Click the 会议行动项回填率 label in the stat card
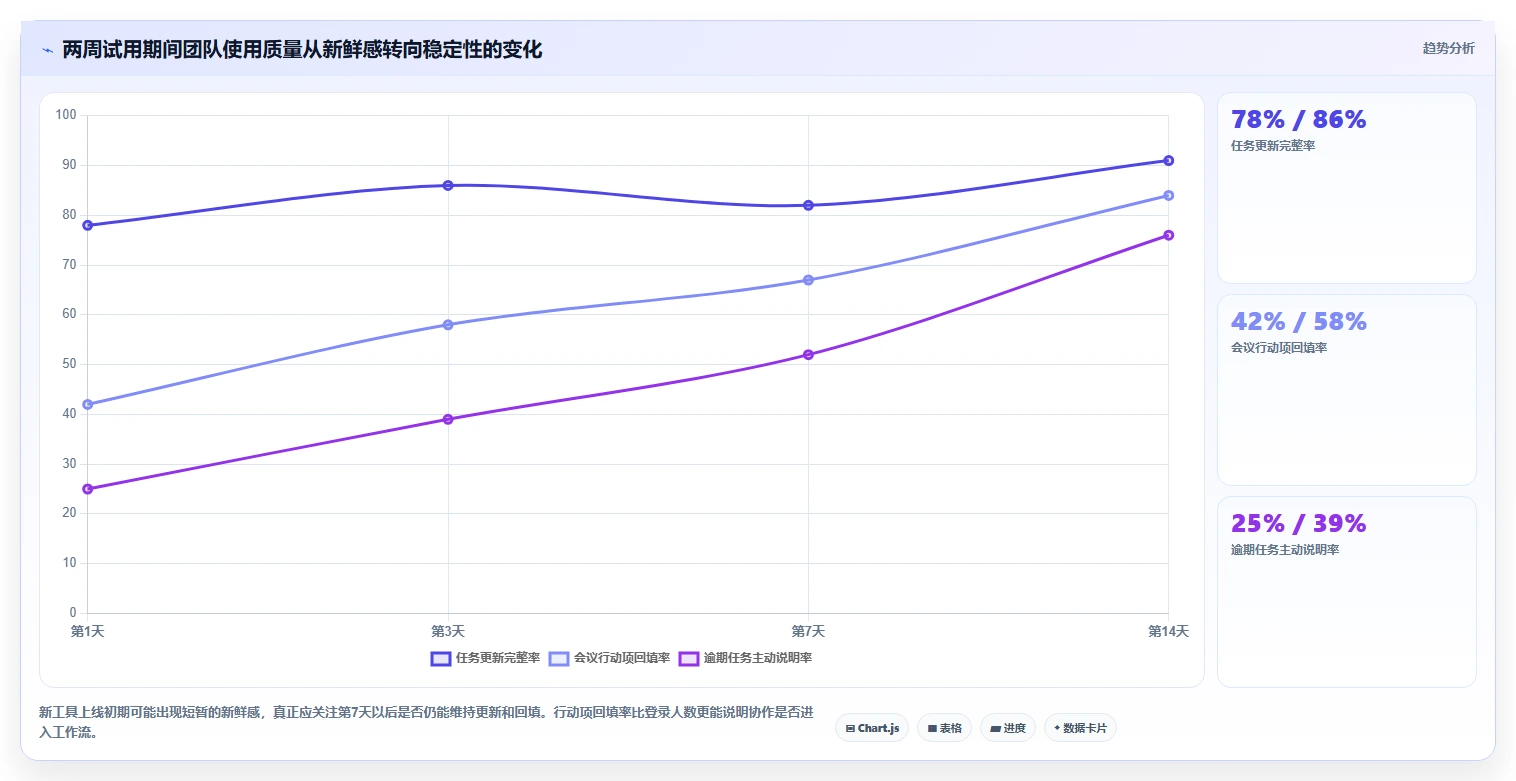 coord(1279,348)
